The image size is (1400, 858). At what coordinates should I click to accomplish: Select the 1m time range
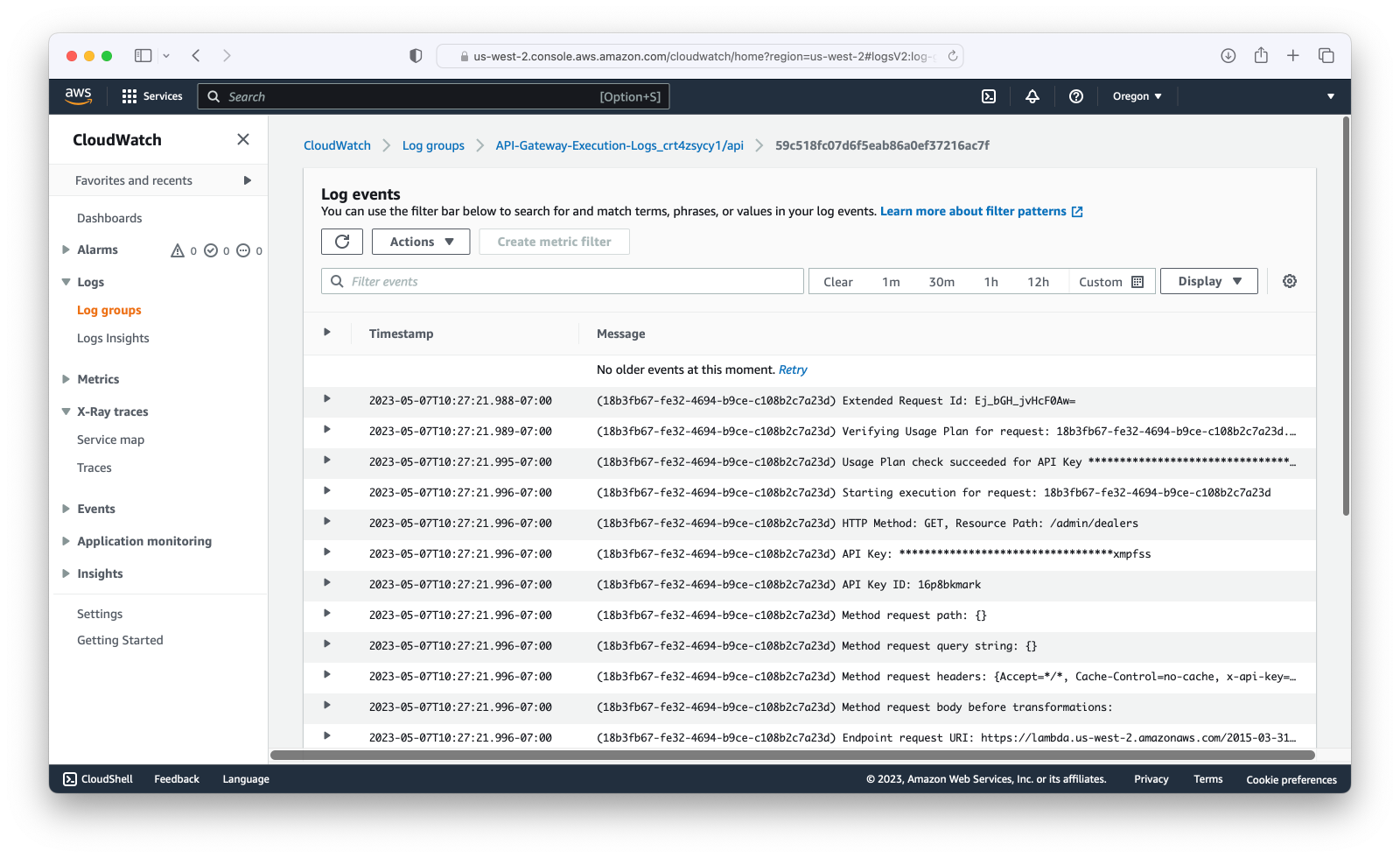pyautogui.click(x=891, y=282)
